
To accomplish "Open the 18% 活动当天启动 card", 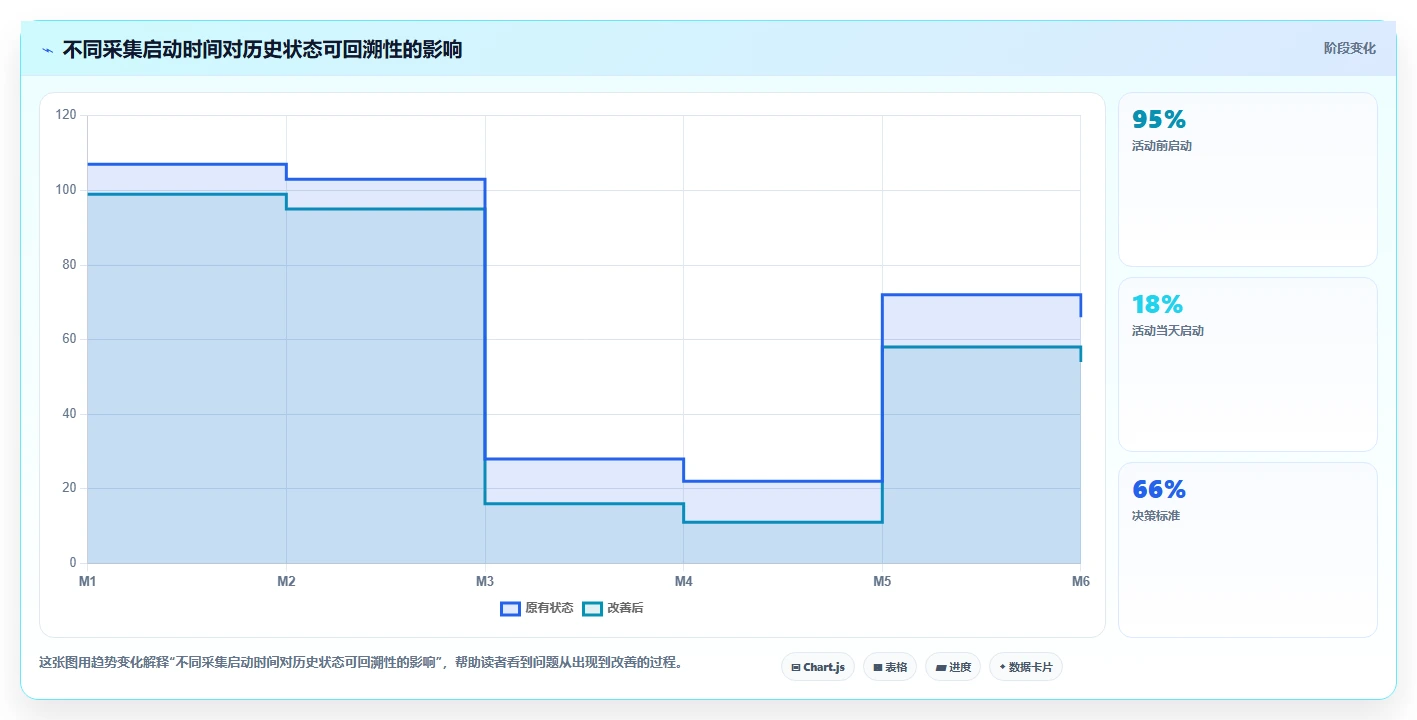I will pos(1247,365).
